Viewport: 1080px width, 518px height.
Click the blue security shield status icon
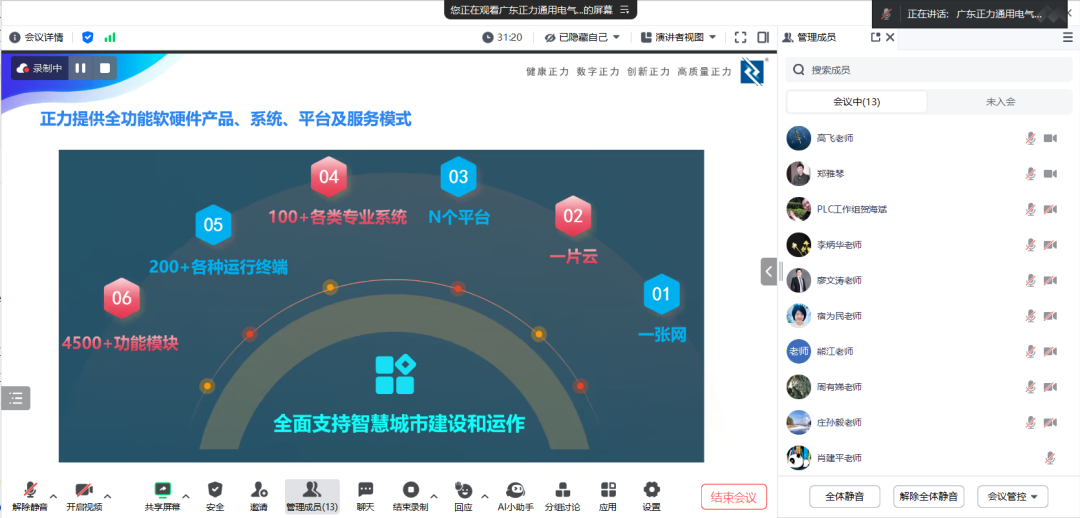click(x=87, y=37)
